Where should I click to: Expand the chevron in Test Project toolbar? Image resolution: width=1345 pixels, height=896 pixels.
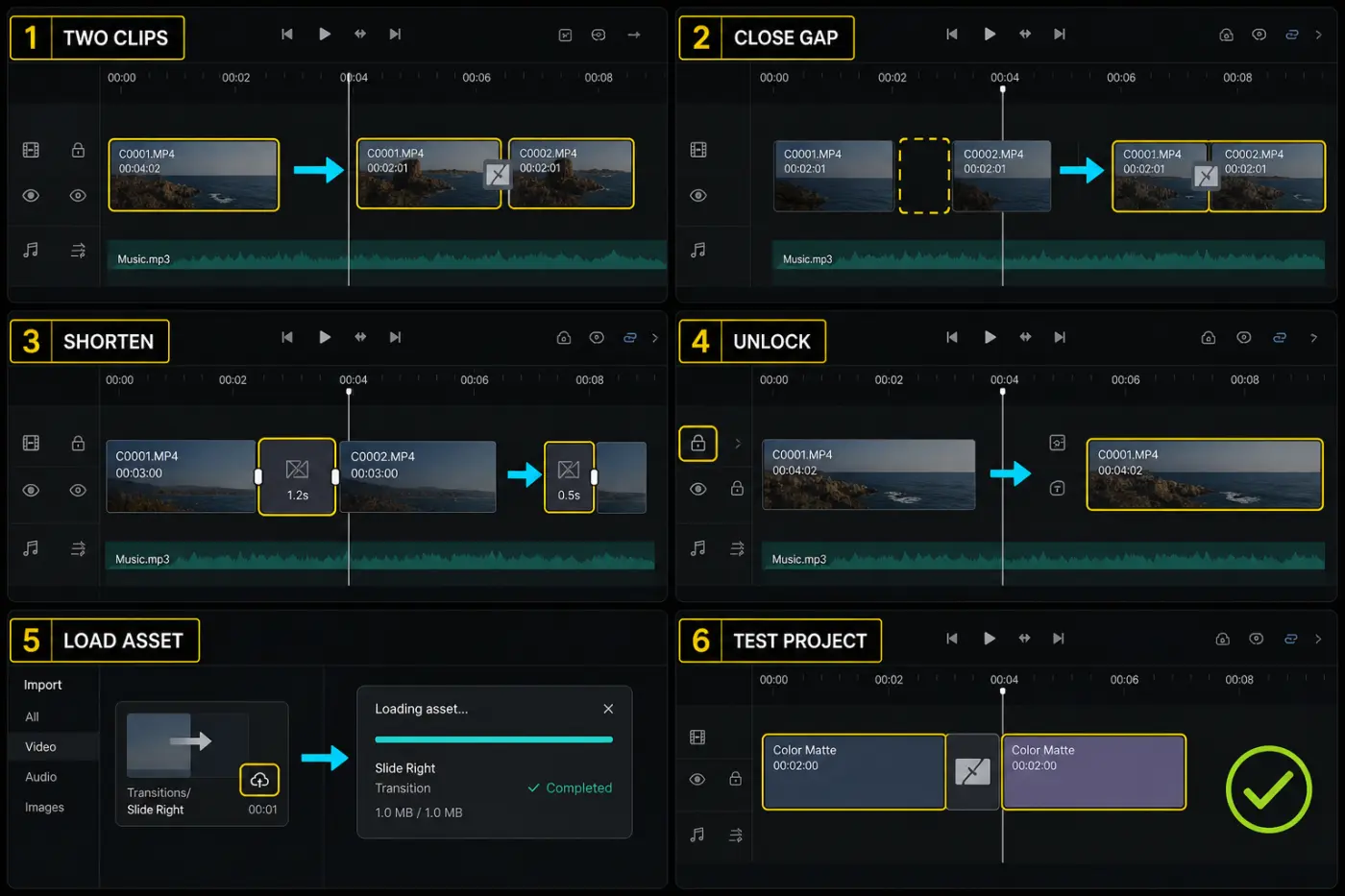click(1318, 639)
